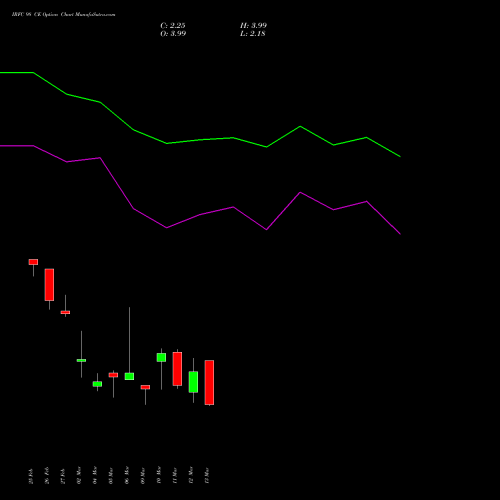The width and height of the screenshot is (500, 500).
Task: Click the "27 Feb" date axis label
Action: point(63,476)
